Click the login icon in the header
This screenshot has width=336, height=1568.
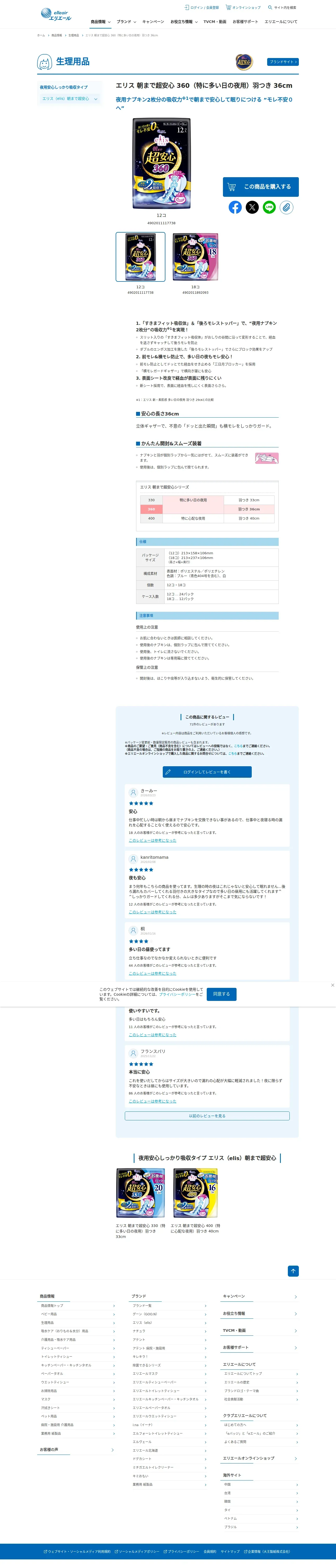tap(187, 8)
